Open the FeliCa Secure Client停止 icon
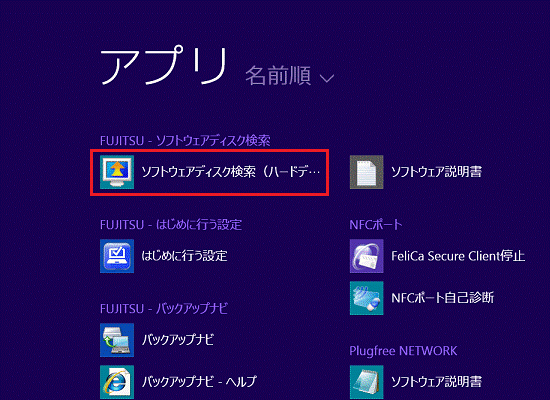The image size is (550, 400). tap(367, 256)
